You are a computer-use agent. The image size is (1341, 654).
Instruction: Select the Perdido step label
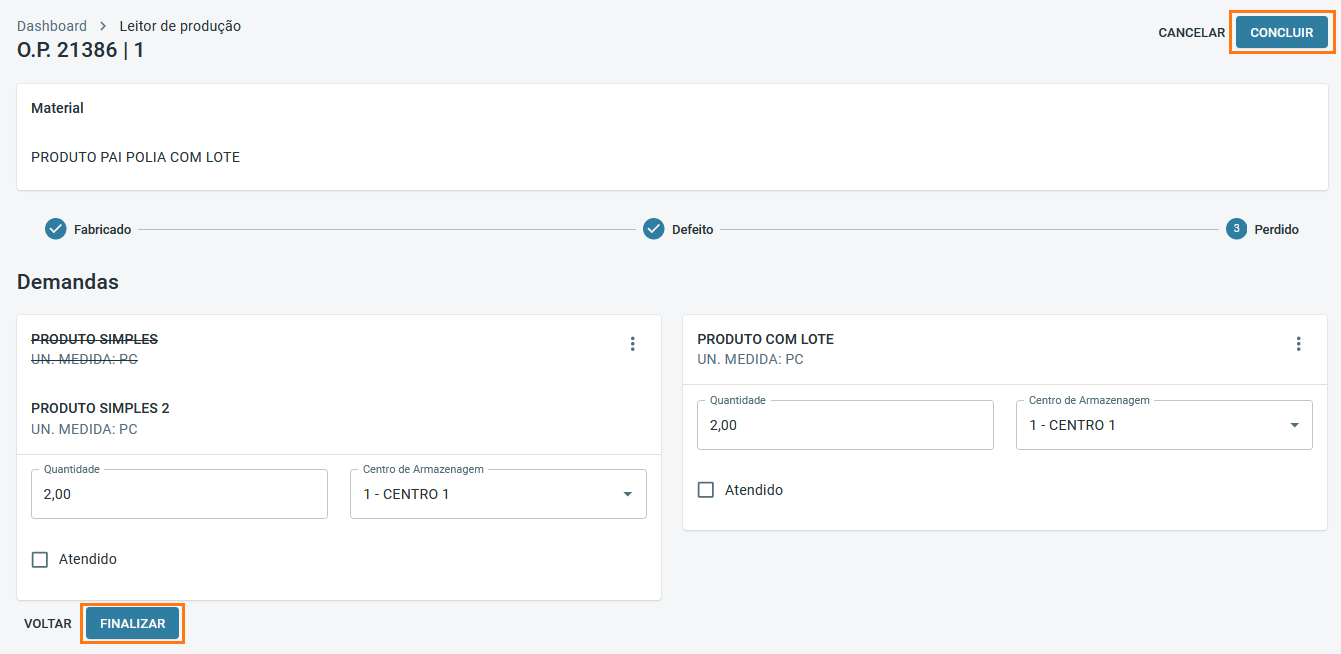pos(1276,230)
